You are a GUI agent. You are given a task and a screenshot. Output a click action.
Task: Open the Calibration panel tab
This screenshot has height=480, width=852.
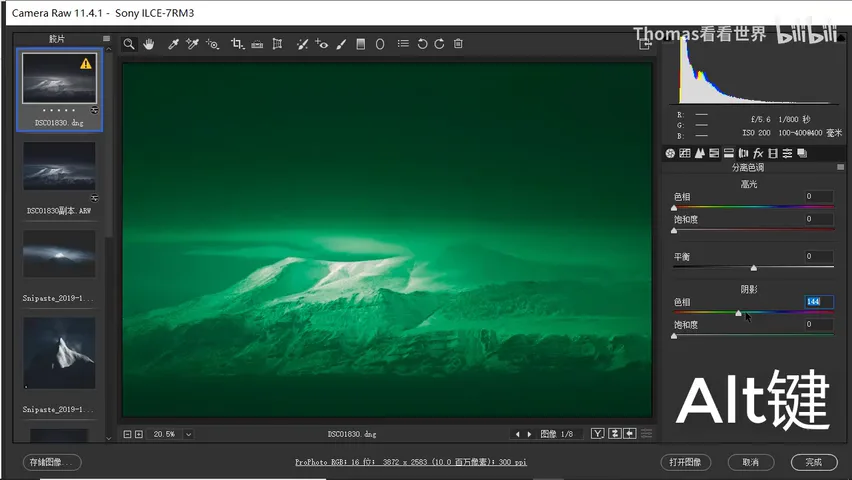click(773, 153)
